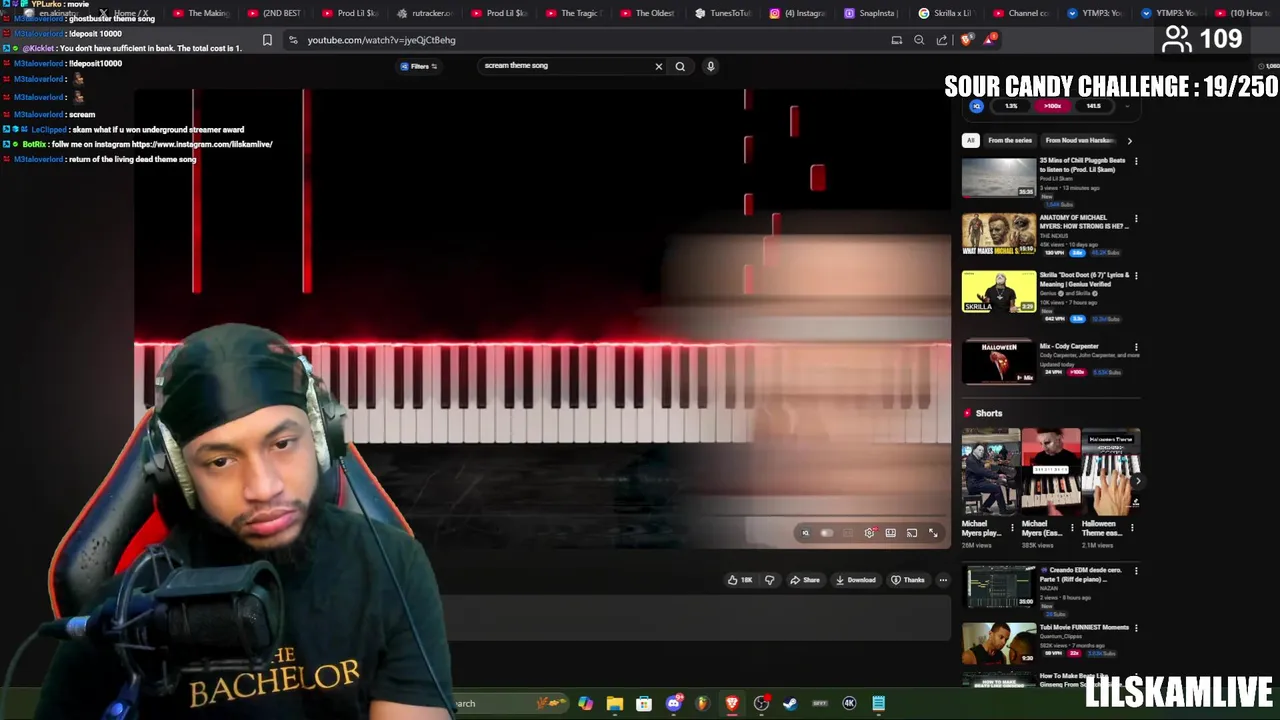
Task: Switch to The Making browser tab
Action: pyautogui.click(x=202, y=13)
